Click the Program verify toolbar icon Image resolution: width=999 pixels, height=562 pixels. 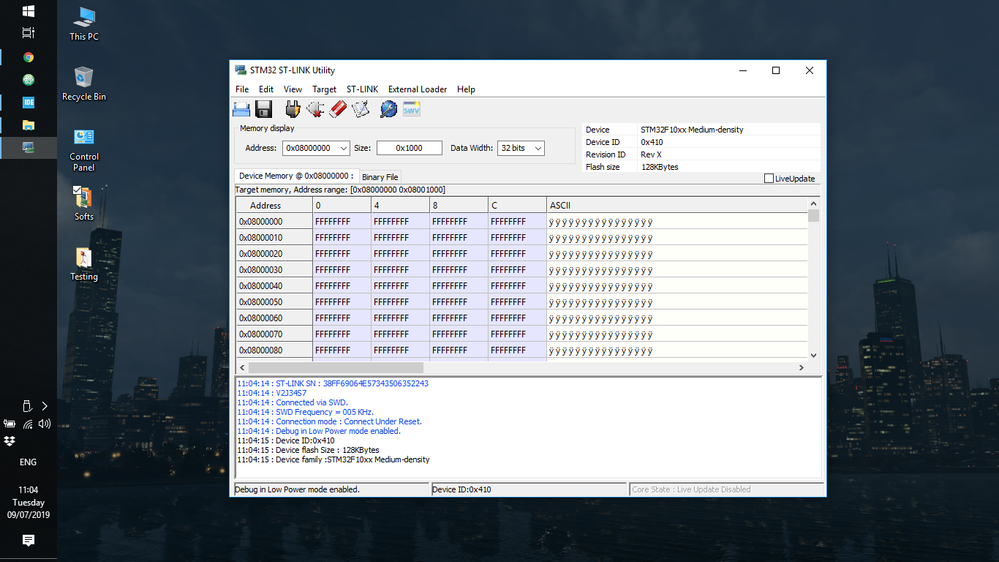click(361, 109)
